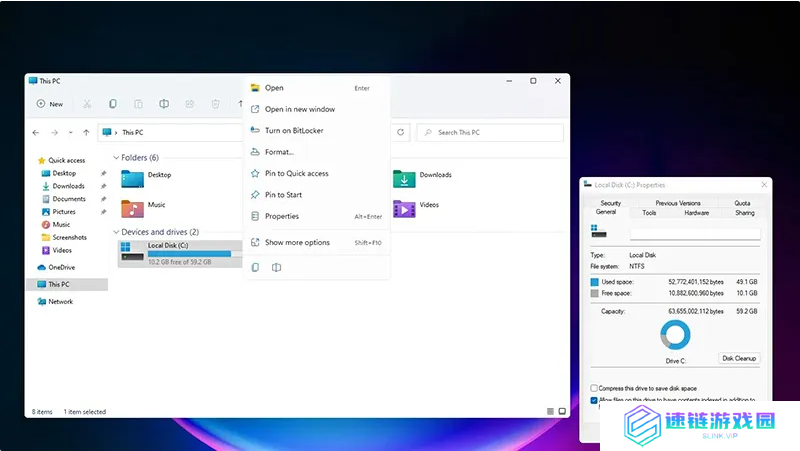Open the Videos folder icon
Viewport: 800px width, 451px height.
click(x=404, y=209)
